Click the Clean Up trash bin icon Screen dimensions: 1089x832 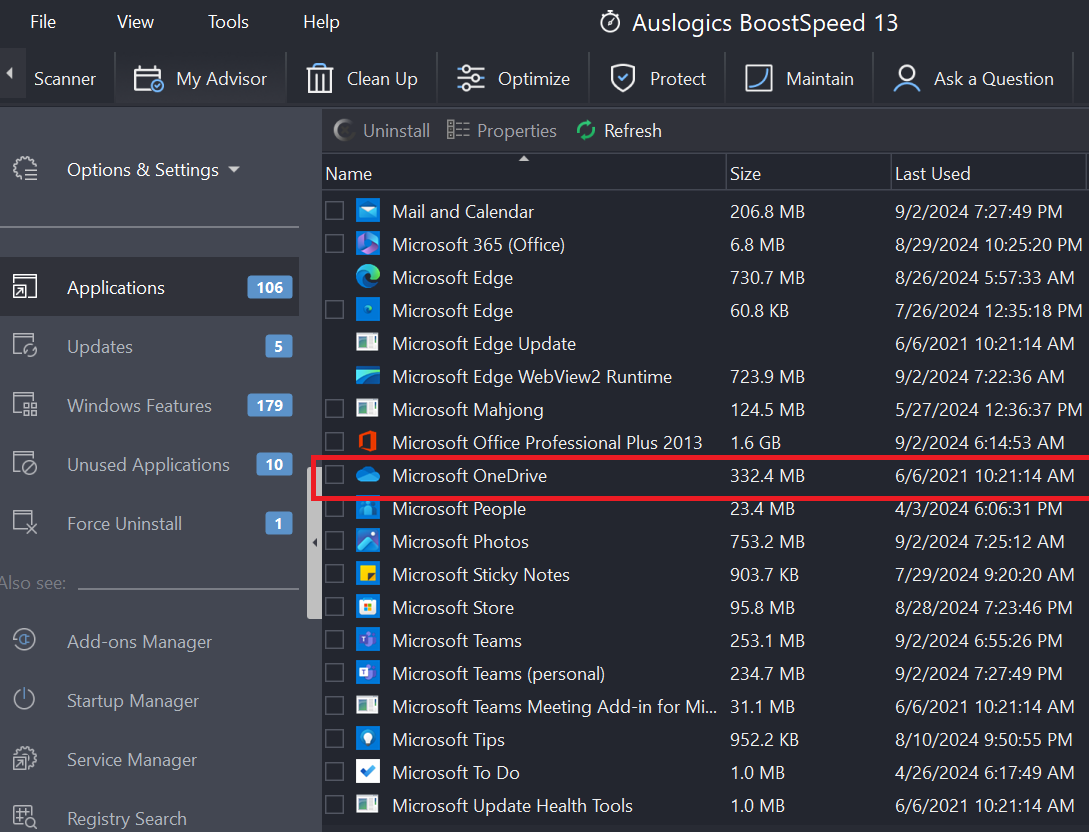(x=319, y=78)
